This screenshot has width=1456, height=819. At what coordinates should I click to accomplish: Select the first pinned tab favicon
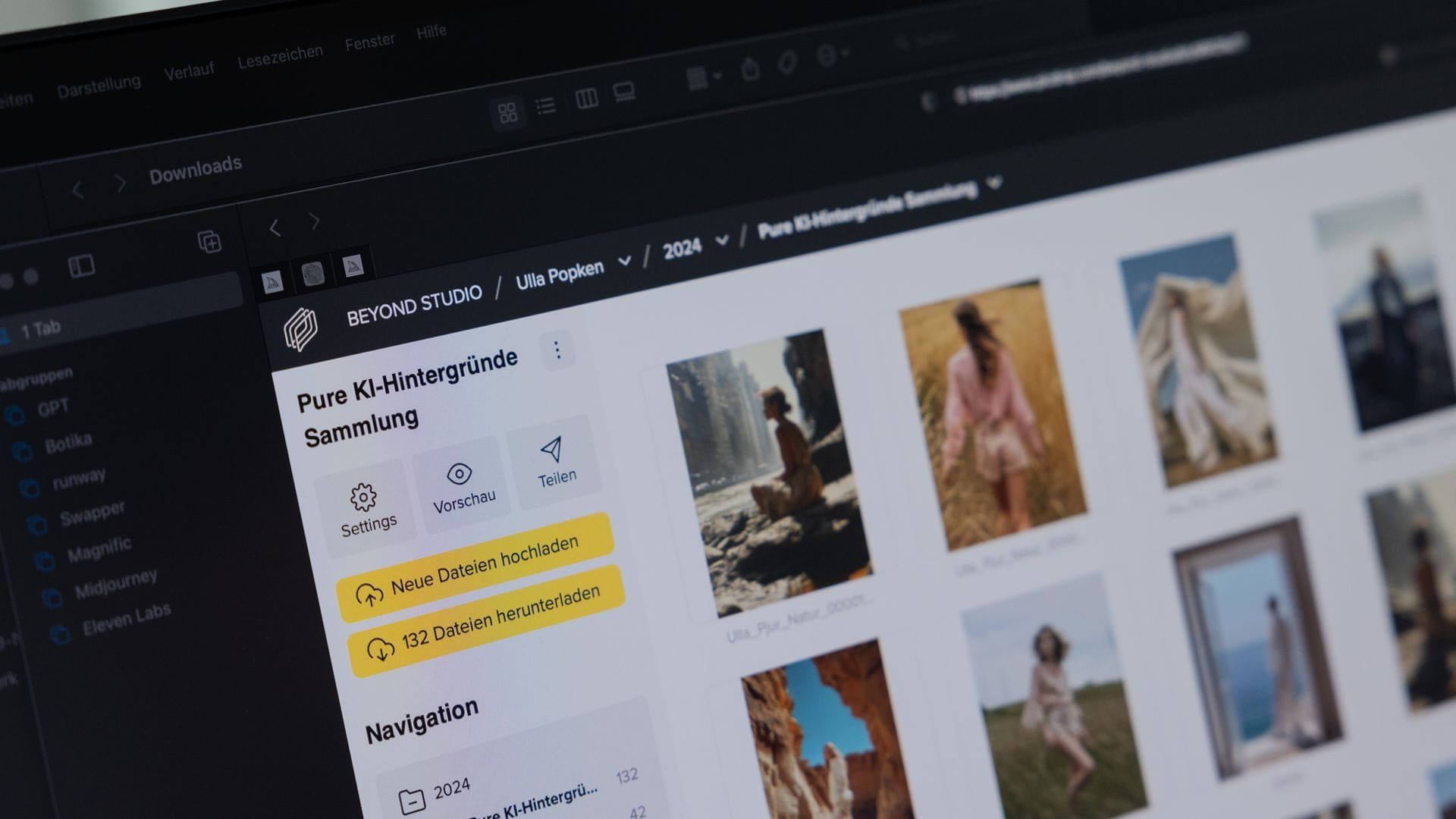tap(272, 283)
